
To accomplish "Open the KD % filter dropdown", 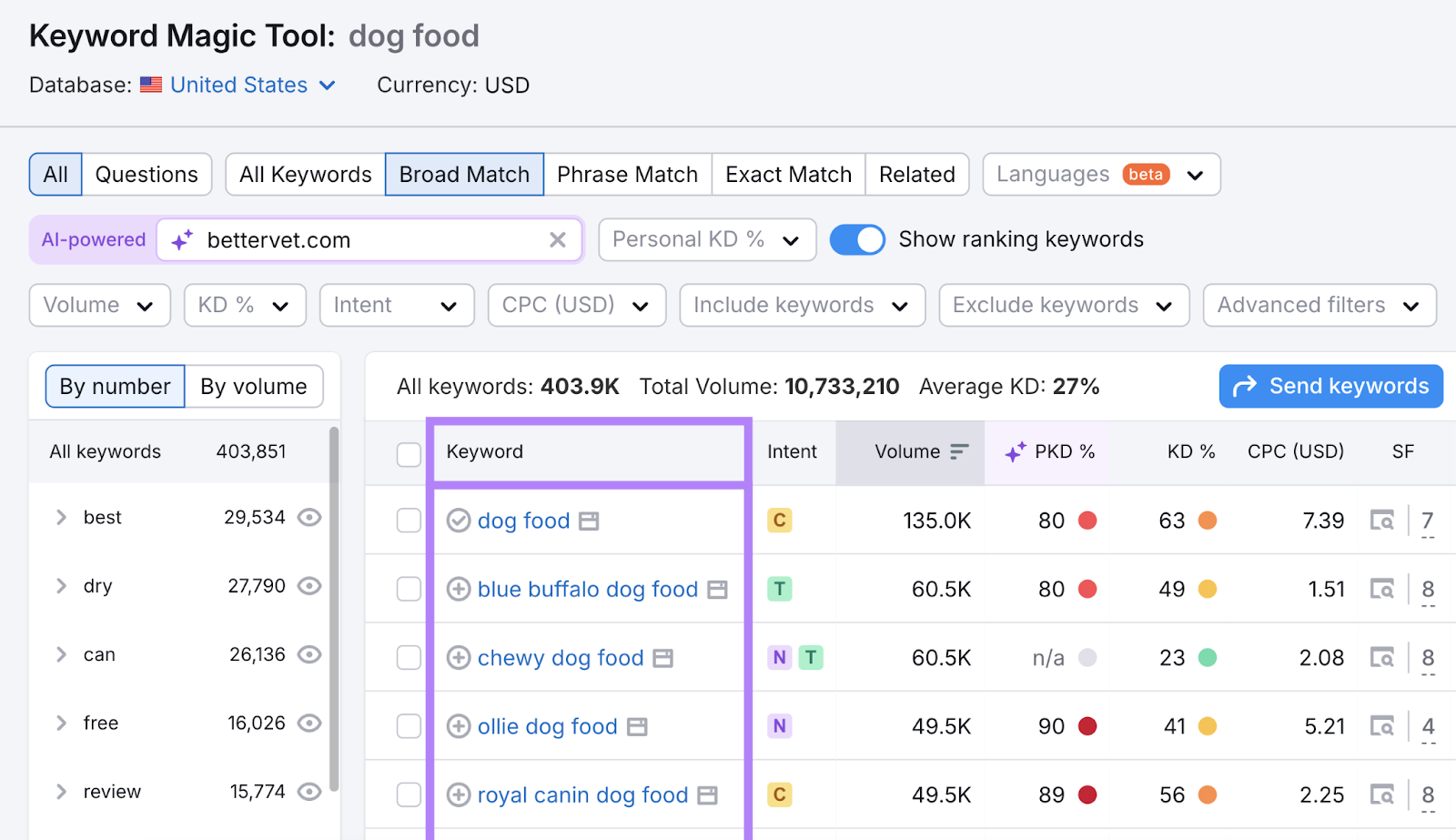I will [245, 305].
